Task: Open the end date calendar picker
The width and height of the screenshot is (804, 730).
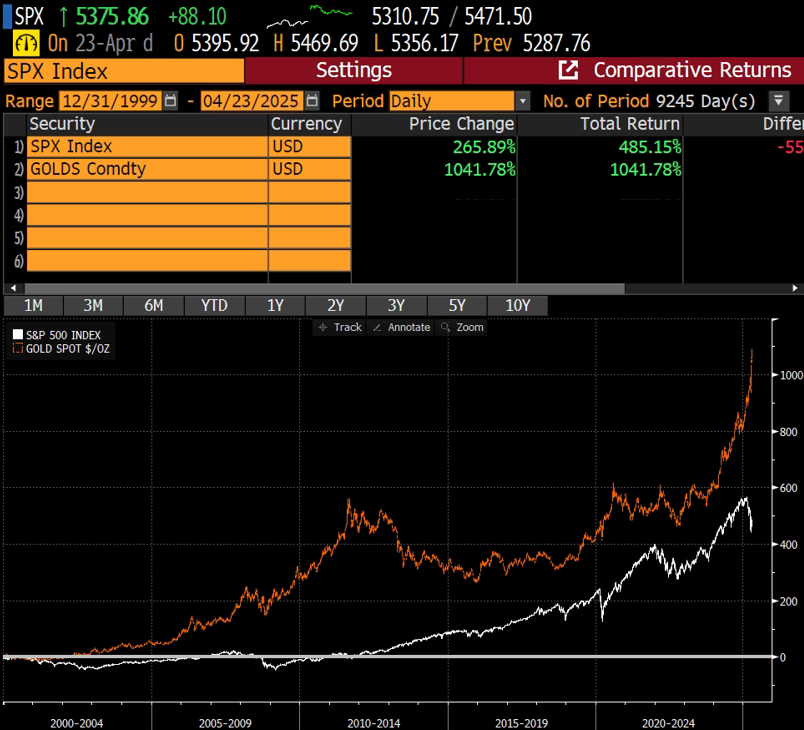Action: coord(312,101)
